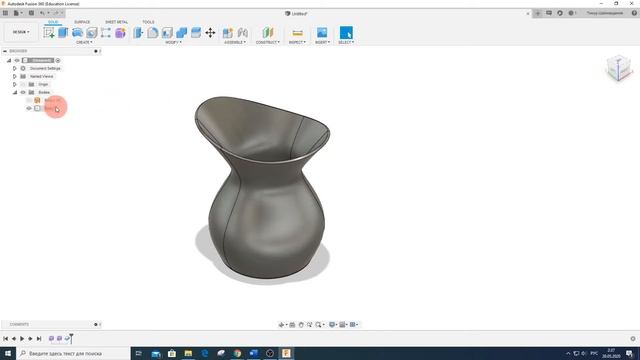Click the Split Face modify icon

pyautogui.click(x=196, y=33)
